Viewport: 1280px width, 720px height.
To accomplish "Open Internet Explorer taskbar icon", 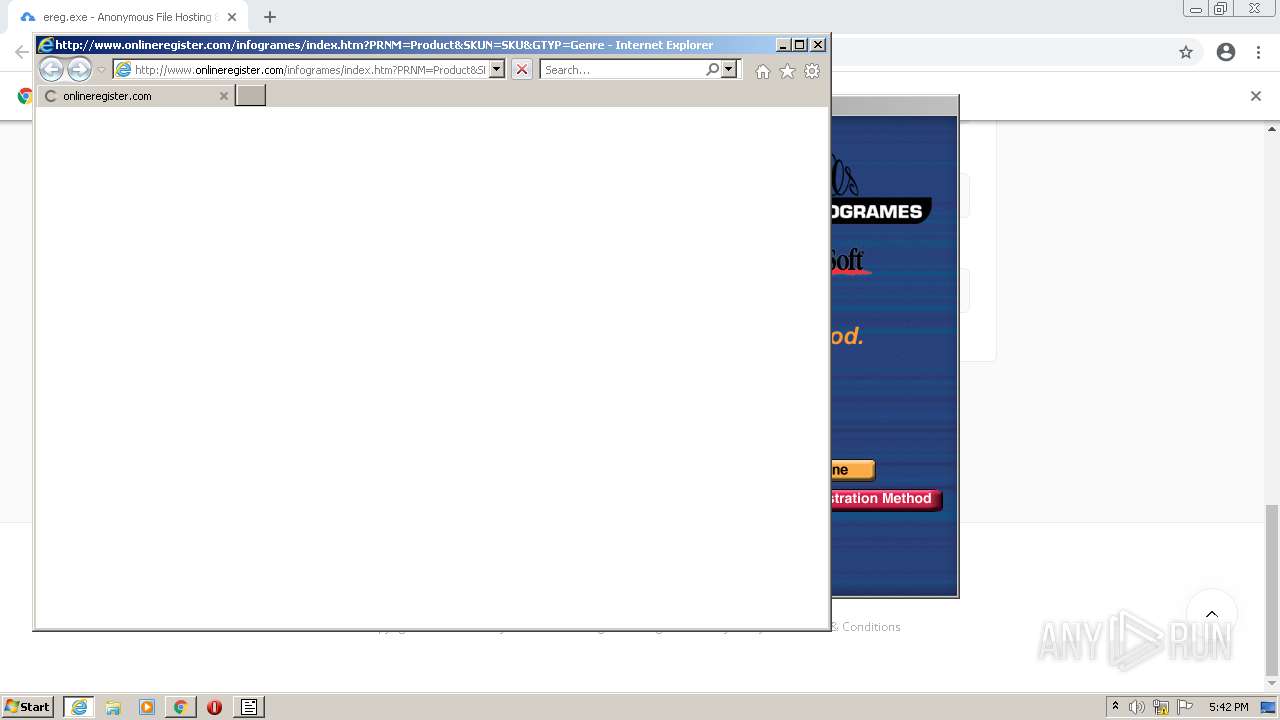I will 79,707.
